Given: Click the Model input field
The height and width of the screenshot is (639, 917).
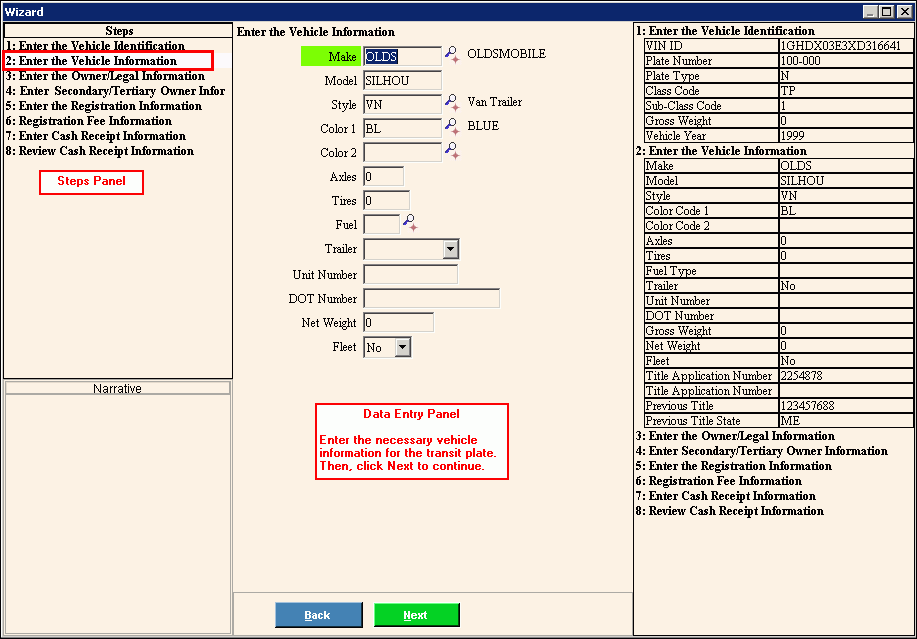Looking at the screenshot, I should [x=402, y=81].
